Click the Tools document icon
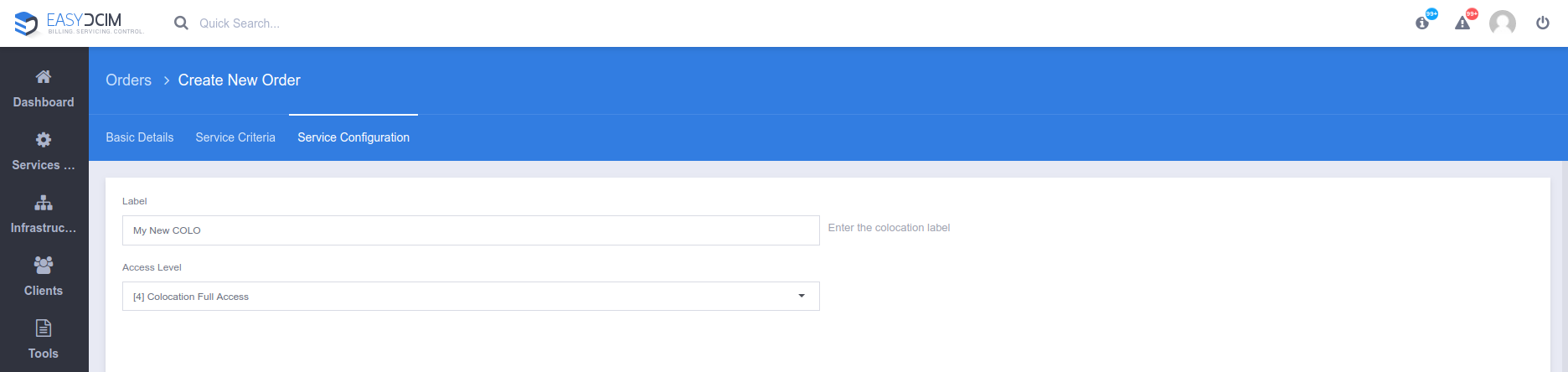This screenshot has height=372, width=1568. [44, 328]
